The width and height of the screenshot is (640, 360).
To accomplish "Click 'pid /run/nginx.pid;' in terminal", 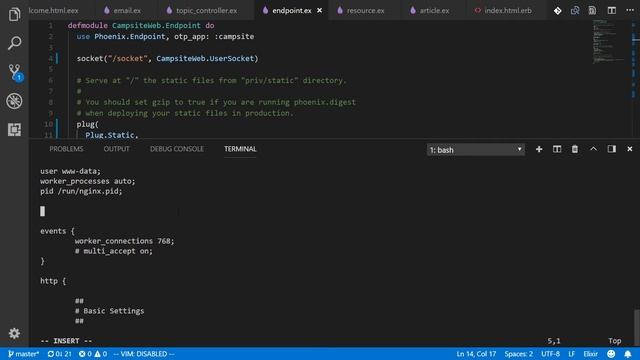I will [x=81, y=191].
